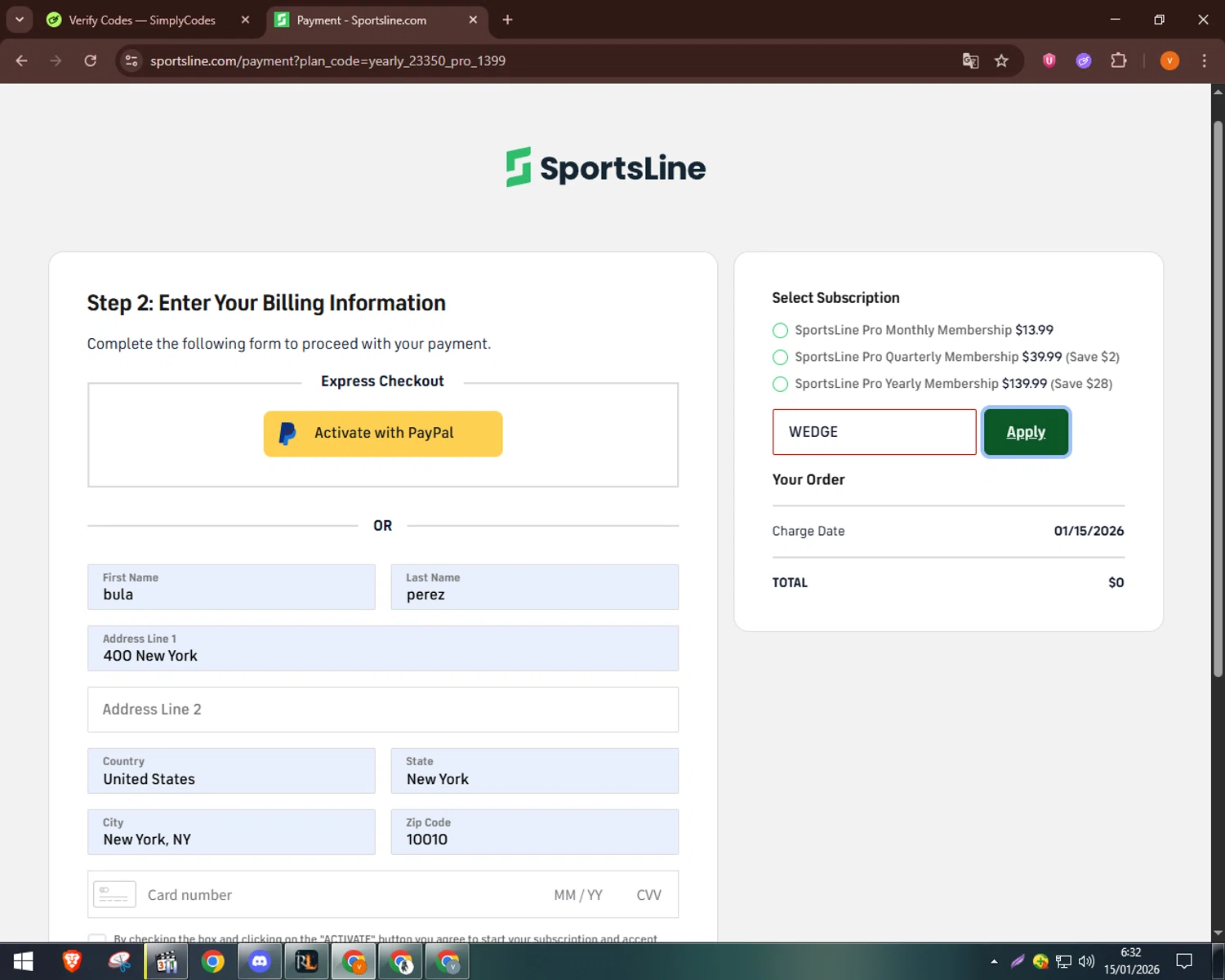Go back to the previous page
The height and width of the screenshot is (980, 1225).
click(22, 60)
